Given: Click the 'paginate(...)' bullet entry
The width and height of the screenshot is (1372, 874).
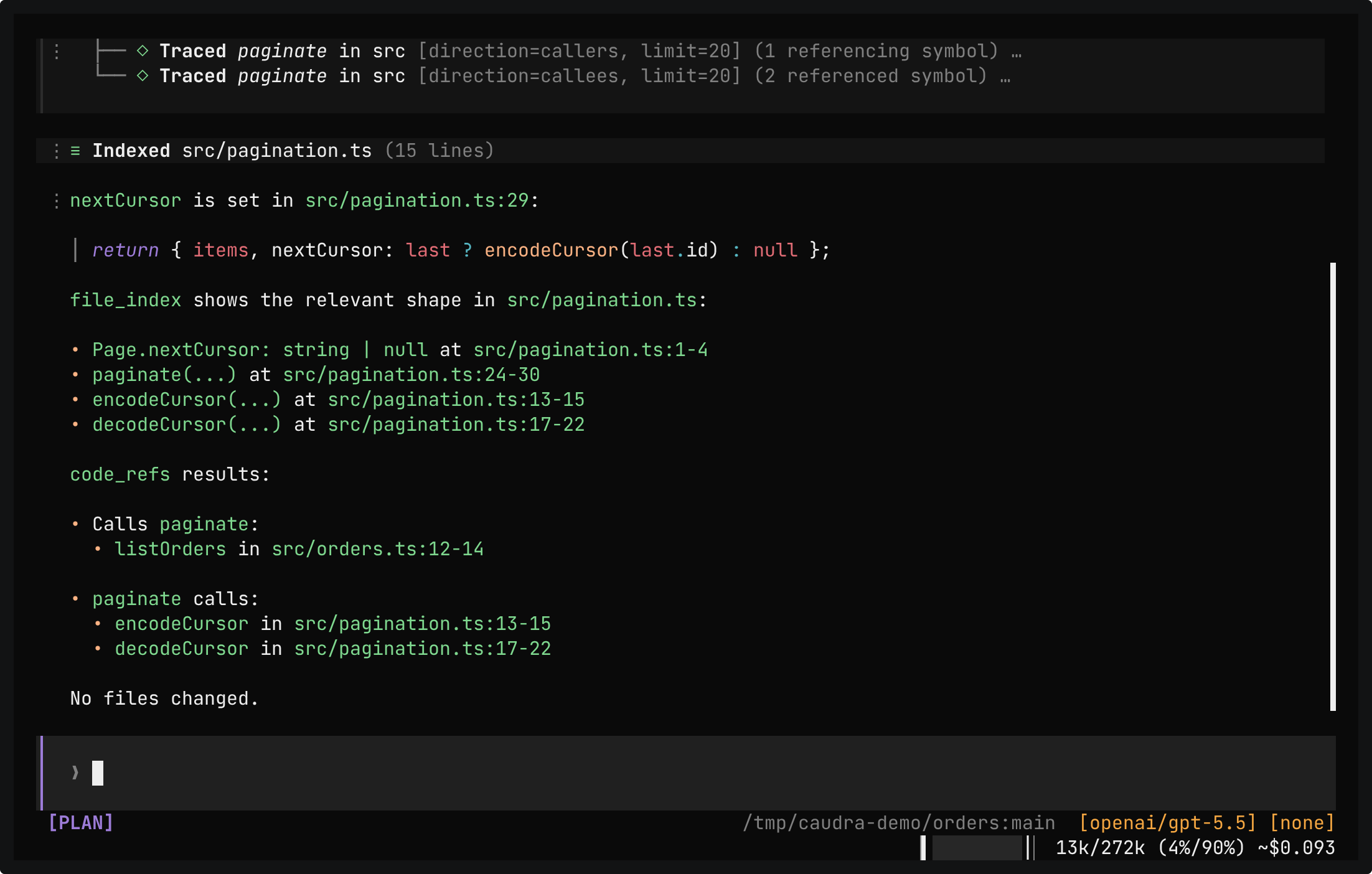Looking at the screenshot, I should click(x=165, y=375).
